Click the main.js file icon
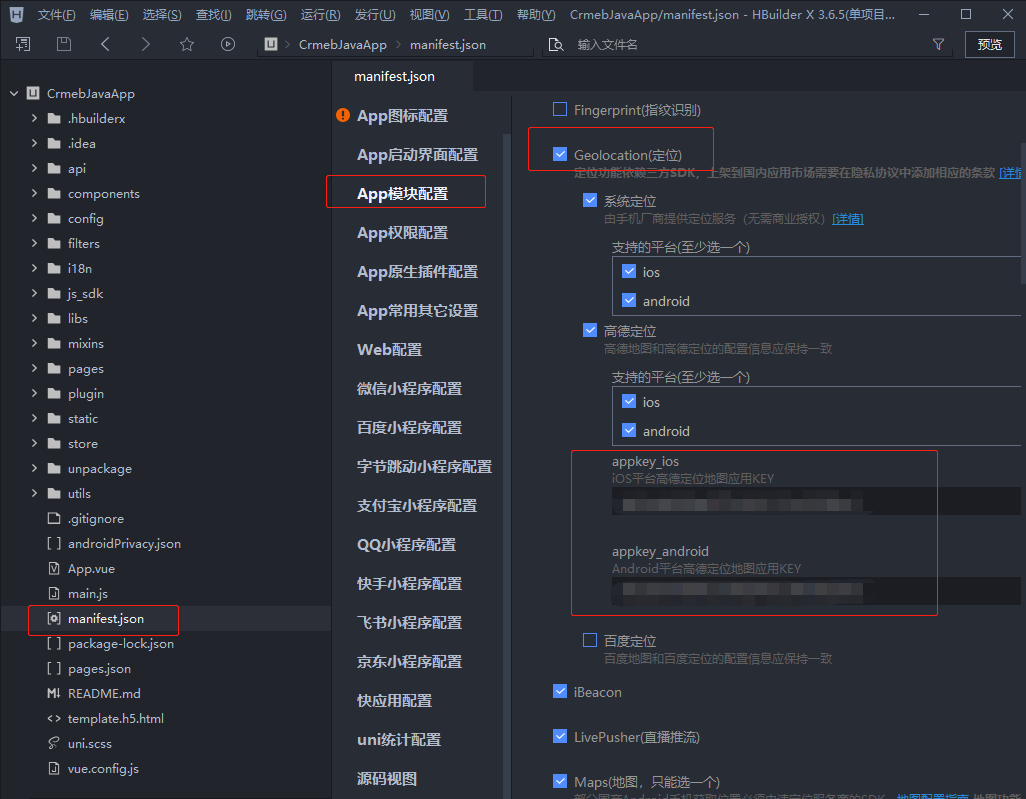This screenshot has width=1026, height=799. pyautogui.click(x=54, y=594)
